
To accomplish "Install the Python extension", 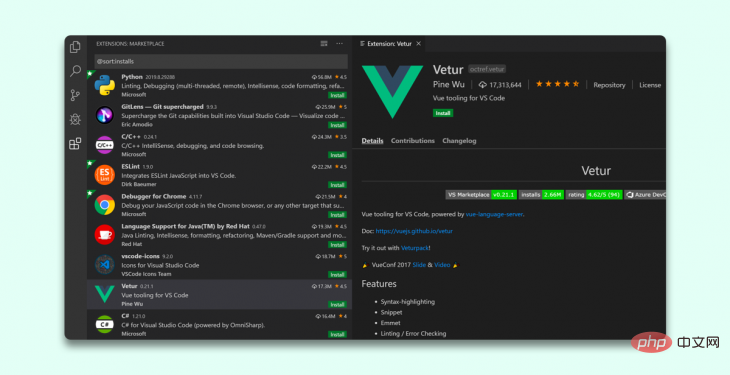I will tap(337, 95).
